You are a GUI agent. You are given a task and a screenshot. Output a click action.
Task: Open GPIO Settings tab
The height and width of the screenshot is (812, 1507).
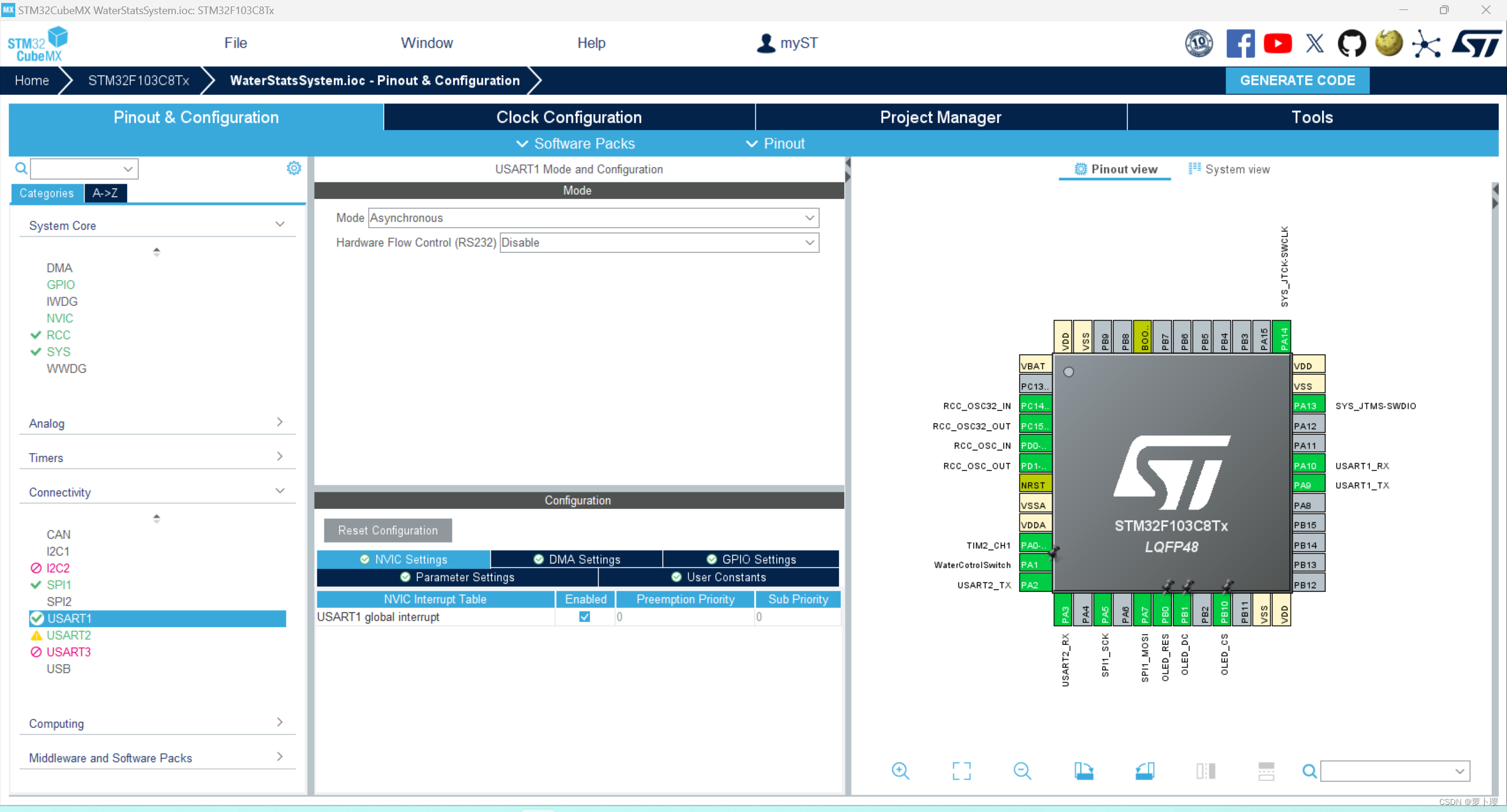point(751,559)
